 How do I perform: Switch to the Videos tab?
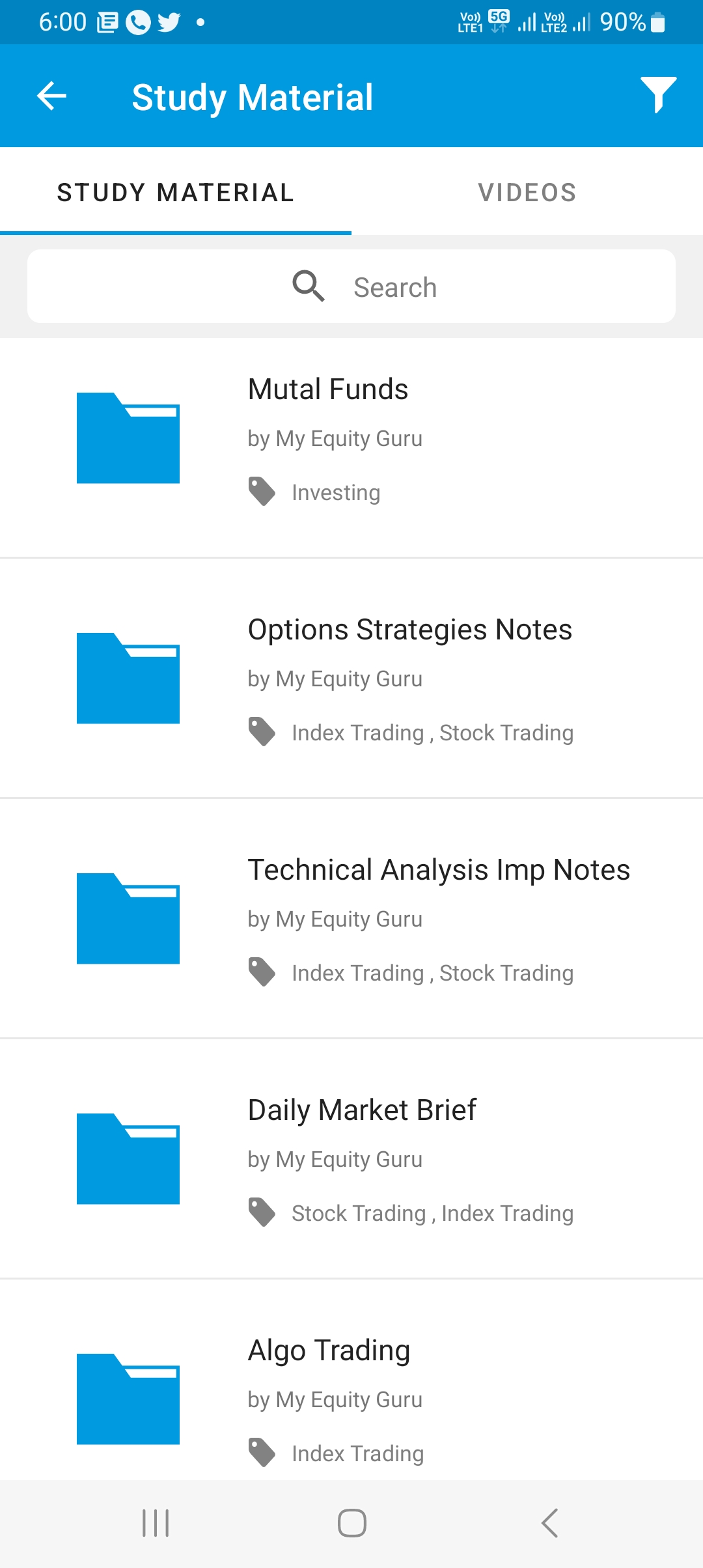point(527,193)
